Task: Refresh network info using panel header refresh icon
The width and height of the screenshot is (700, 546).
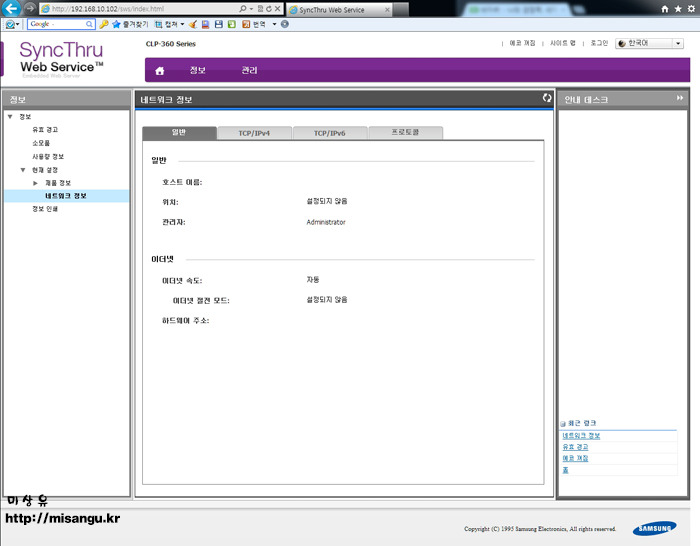Action: coord(547,98)
